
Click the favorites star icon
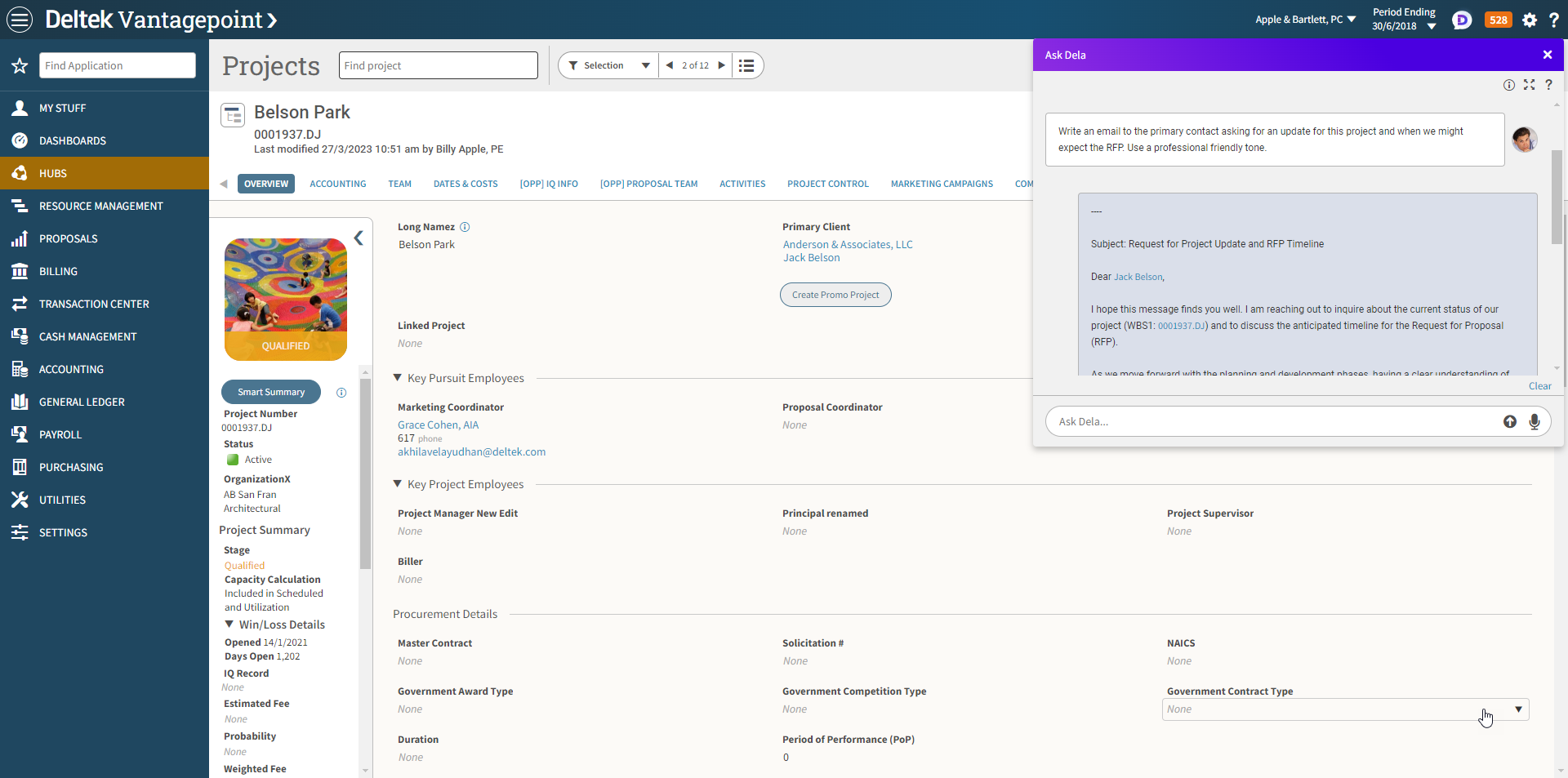coord(20,66)
